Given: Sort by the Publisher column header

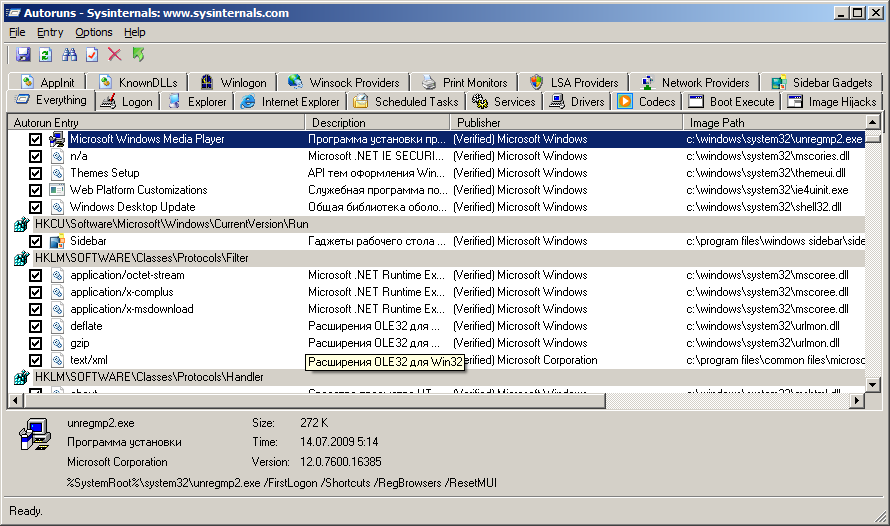Looking at the screenshot, I should pos(566,123).
